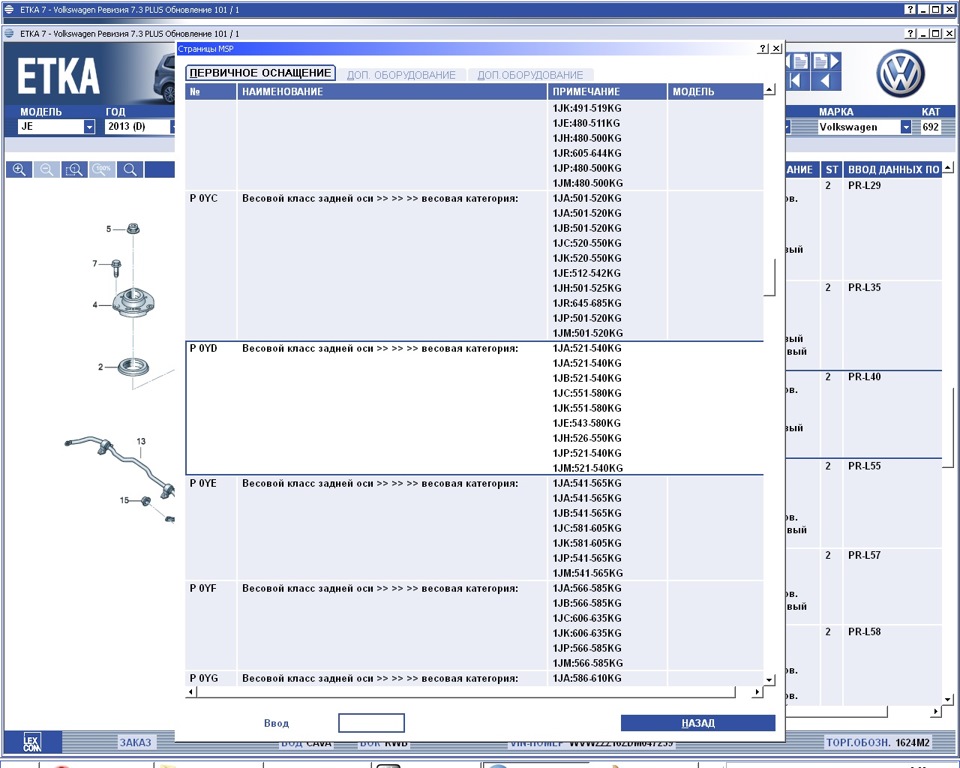Click the НАИМЕНОВАНИЕ column header
This screenshot has width=960, height=768.
tap(392, 92)
